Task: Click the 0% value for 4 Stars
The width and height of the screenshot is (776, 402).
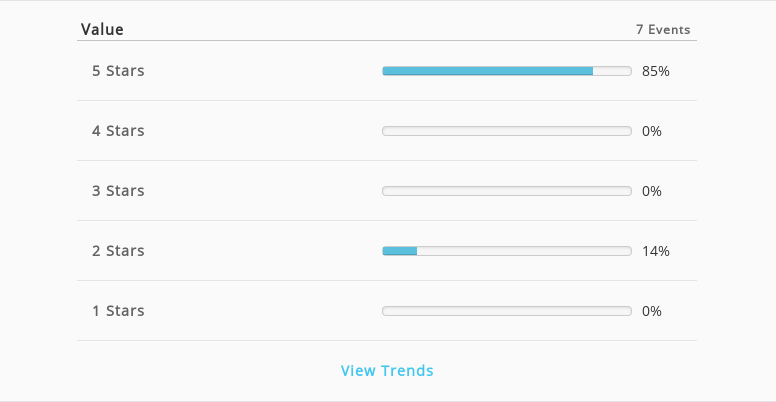Action: coord(652,131)
